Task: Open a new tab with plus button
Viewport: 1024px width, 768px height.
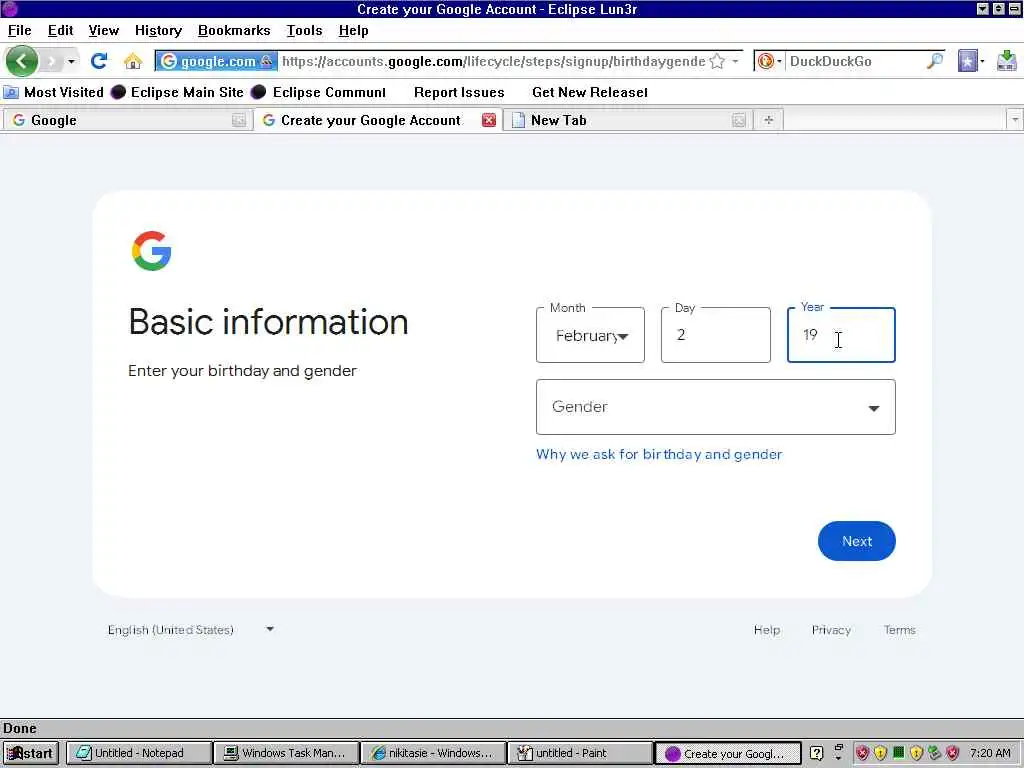Action: coord(769,120)
